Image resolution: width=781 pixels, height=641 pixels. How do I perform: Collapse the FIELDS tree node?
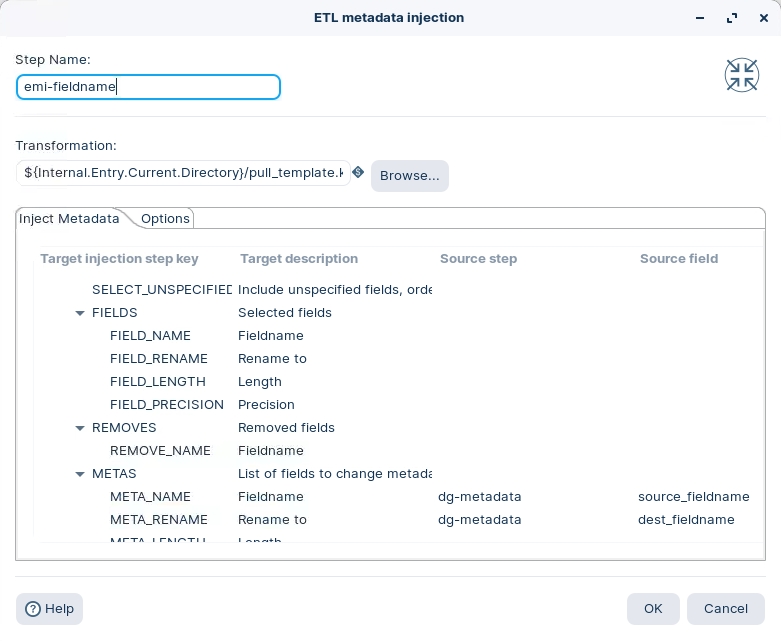tap(80, 313)
